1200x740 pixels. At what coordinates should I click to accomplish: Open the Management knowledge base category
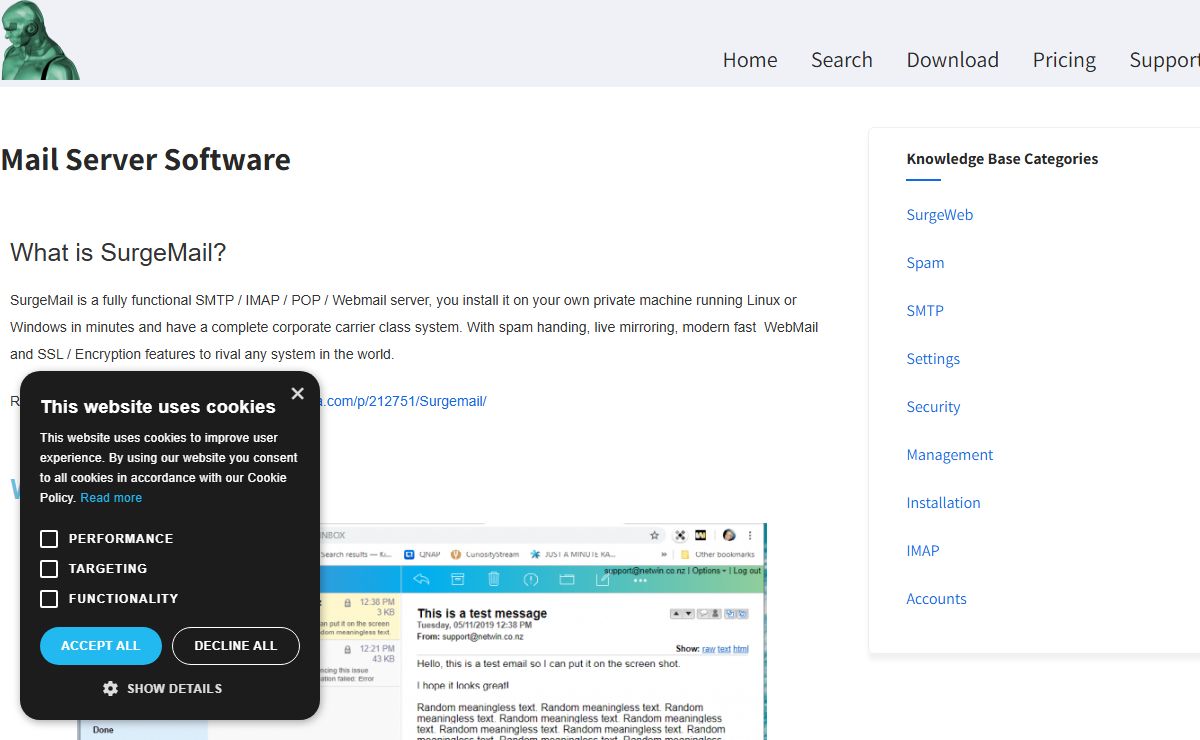[x=950, y=455]
